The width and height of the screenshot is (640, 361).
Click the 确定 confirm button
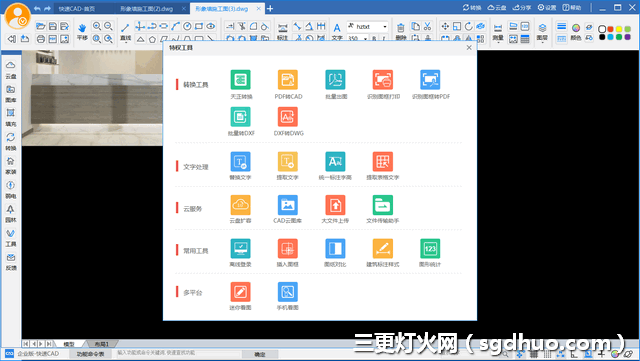260,354
